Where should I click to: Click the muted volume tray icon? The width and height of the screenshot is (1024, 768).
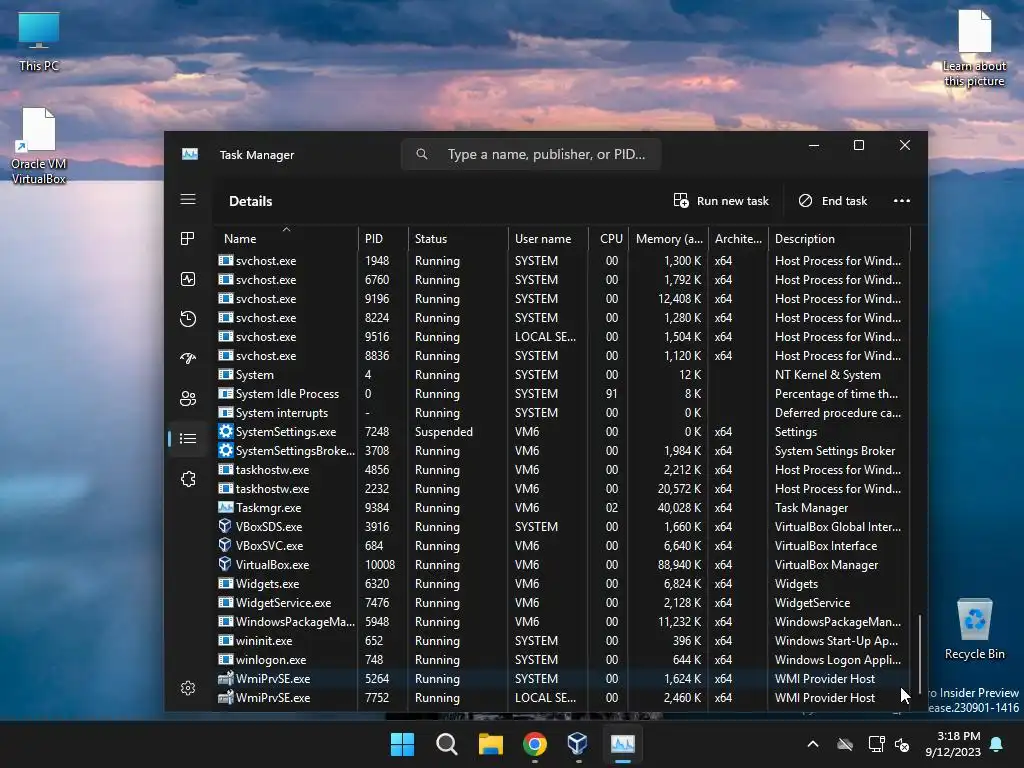click(902, 744)
